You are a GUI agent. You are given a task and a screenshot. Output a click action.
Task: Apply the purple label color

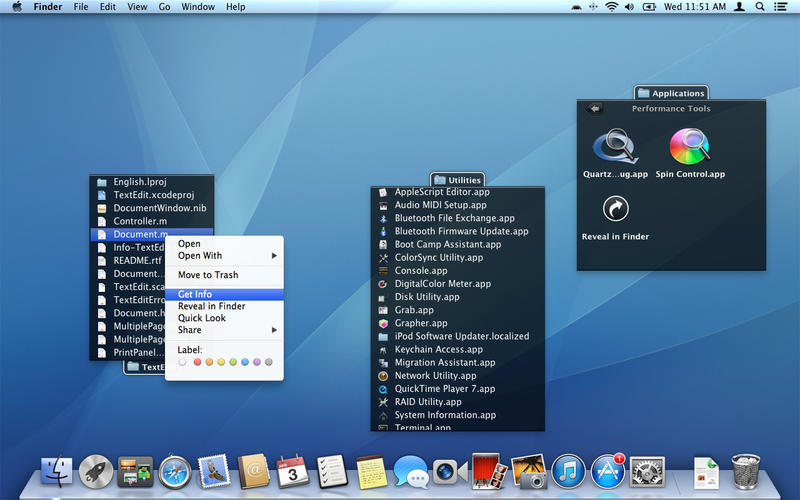(x=257, y=362)
